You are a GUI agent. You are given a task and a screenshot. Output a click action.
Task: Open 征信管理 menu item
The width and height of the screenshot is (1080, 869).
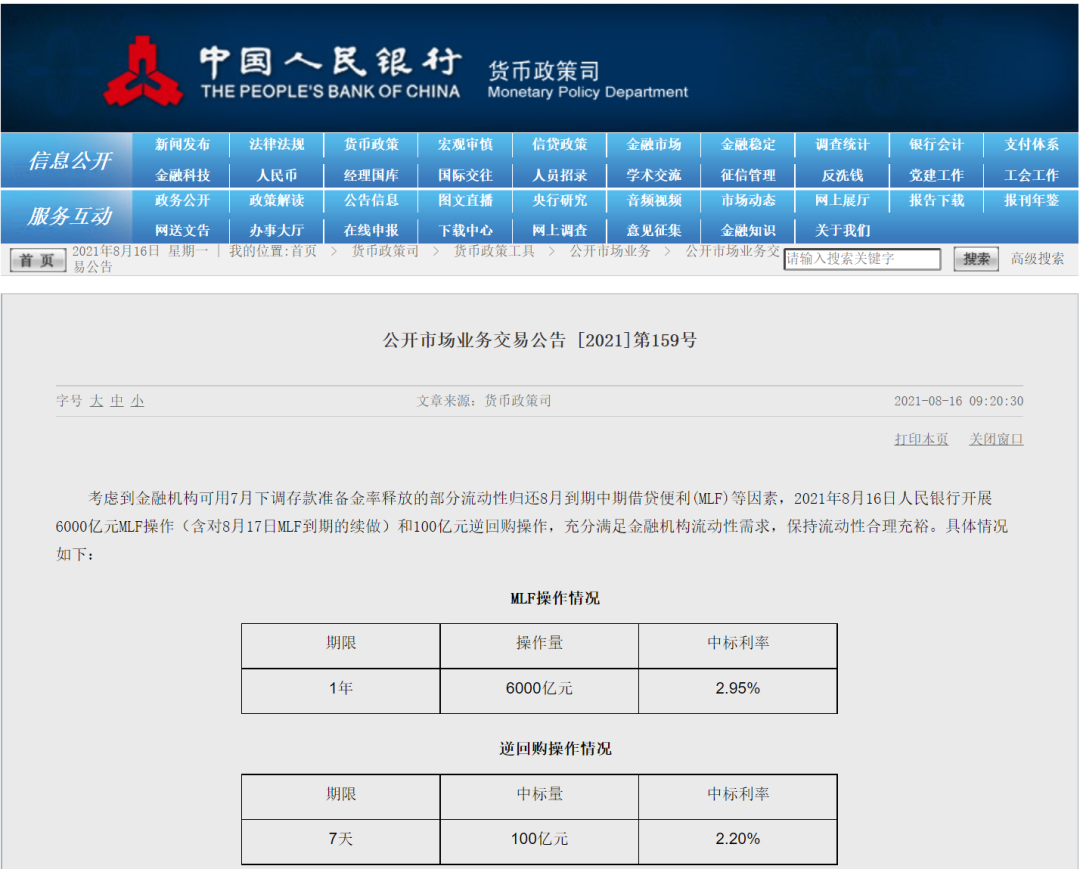click(x=749, y=176)
